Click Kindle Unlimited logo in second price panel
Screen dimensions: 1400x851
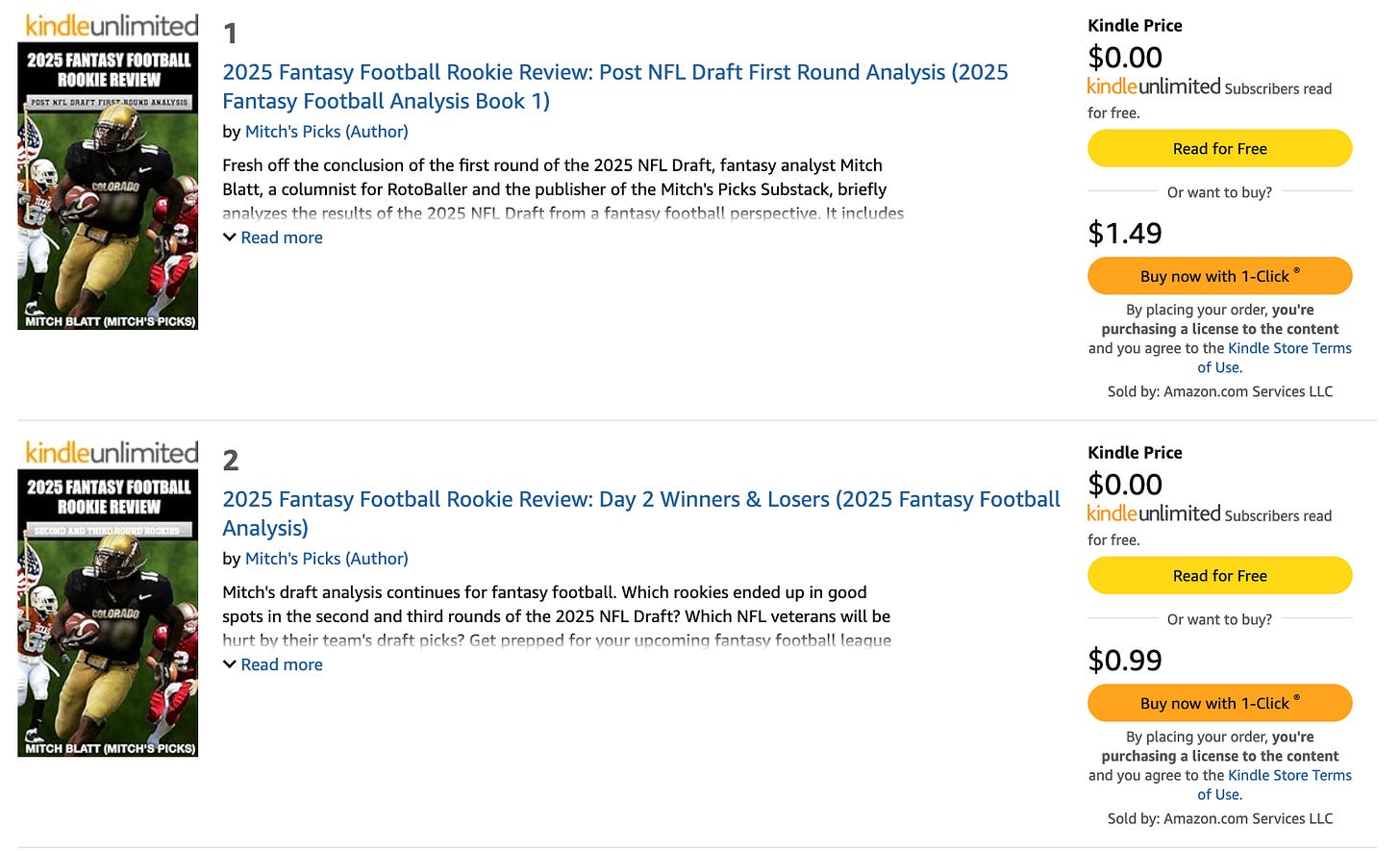[x=1153, y=513]
